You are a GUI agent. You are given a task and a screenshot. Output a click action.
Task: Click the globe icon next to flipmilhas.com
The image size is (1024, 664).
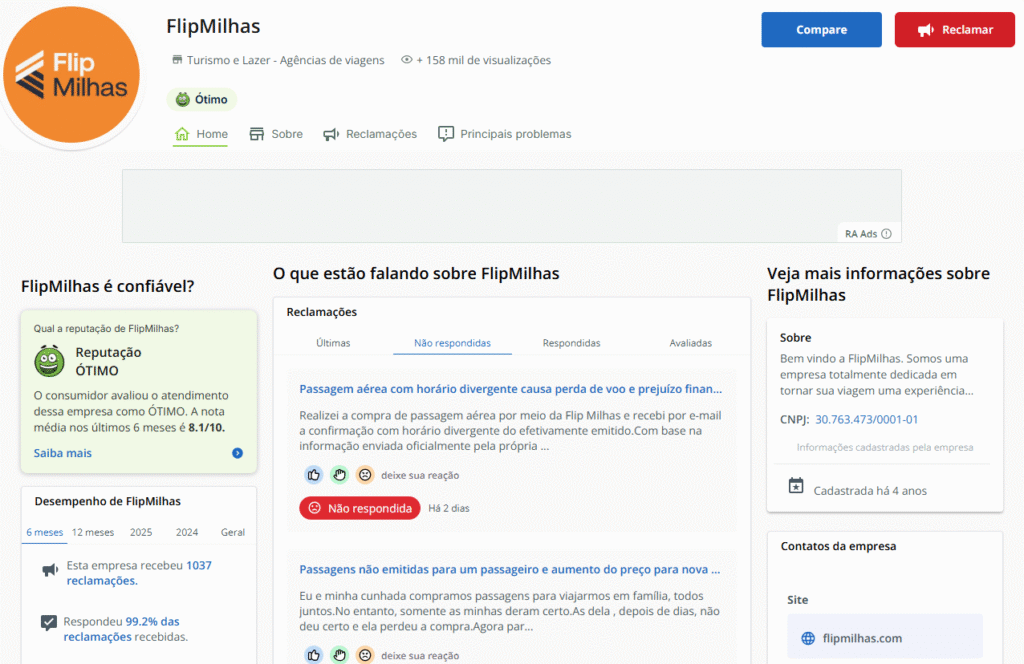[x=808, y=638]
